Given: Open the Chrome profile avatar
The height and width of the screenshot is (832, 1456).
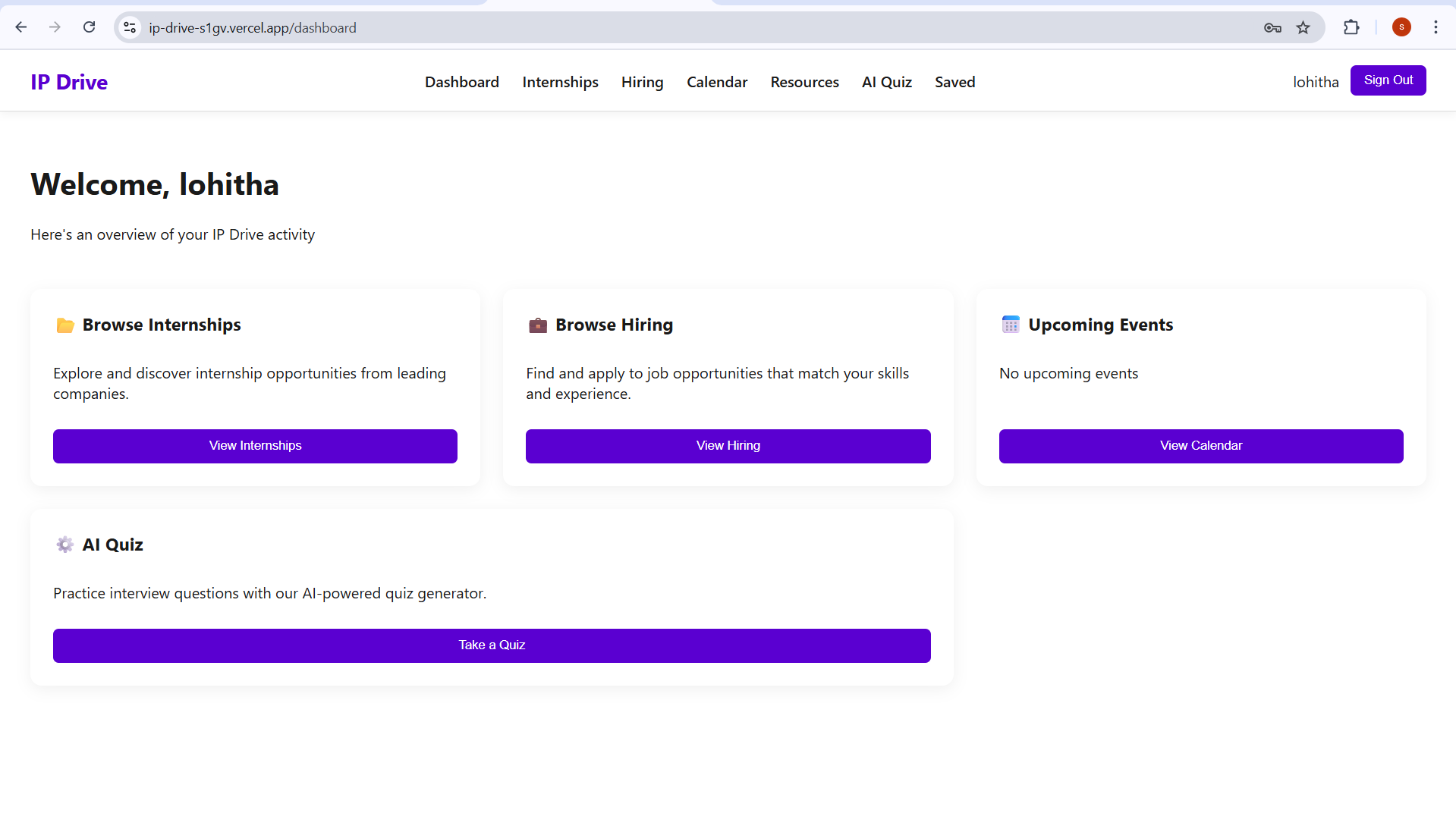Looking at the screenshot, I should click(x=1401, y=27).
